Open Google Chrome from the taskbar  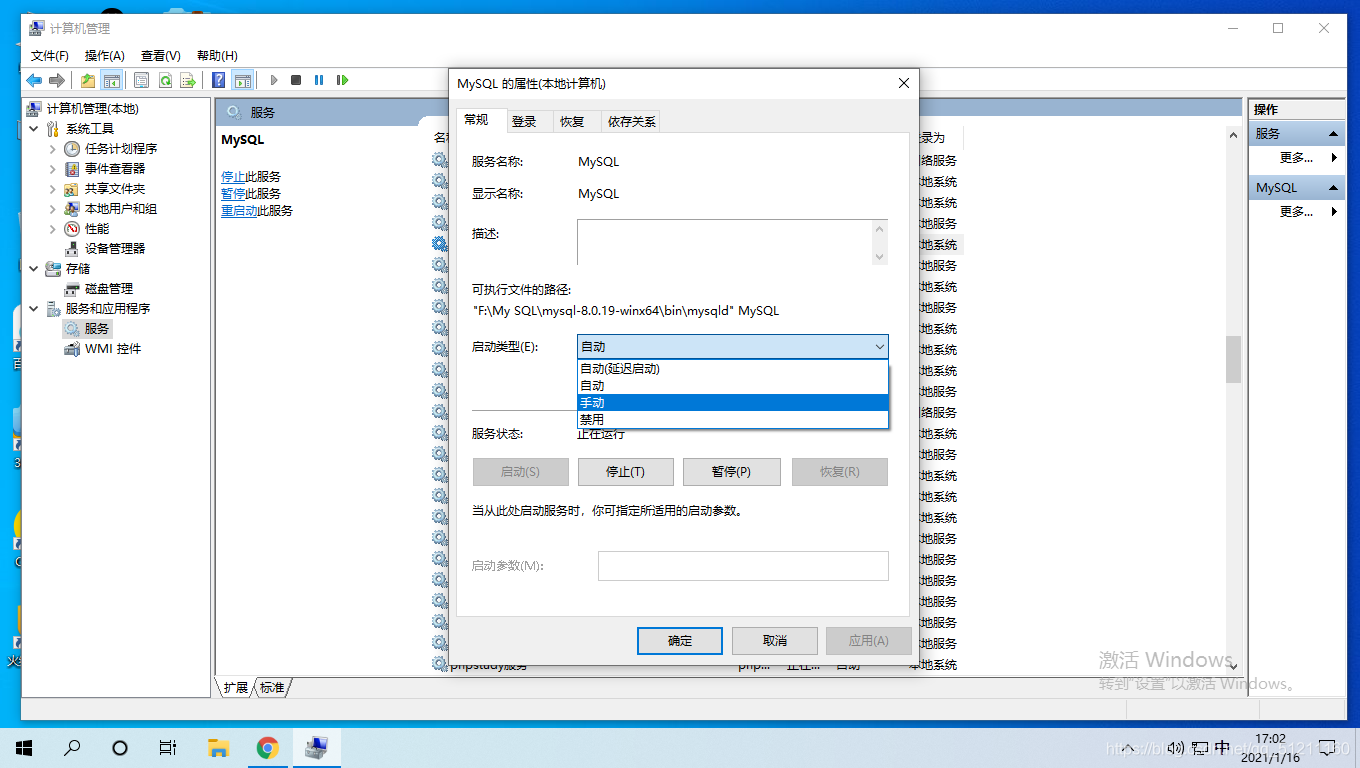267,747
